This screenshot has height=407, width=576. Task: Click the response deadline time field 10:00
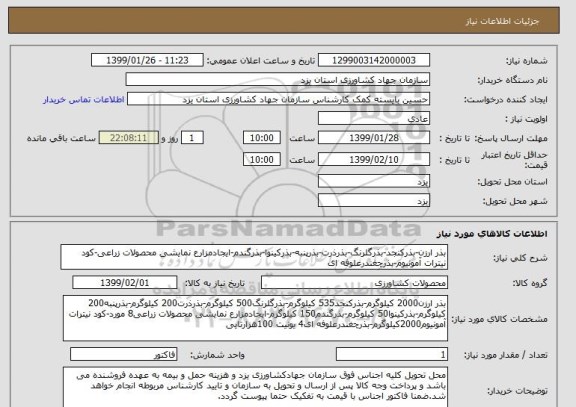[x=262, y=138]
